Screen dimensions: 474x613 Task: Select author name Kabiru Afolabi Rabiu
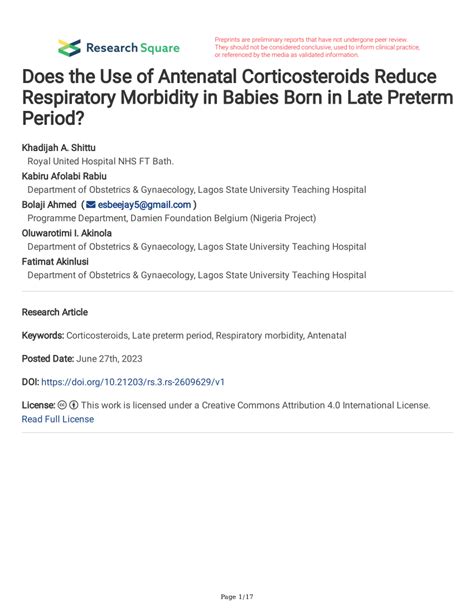point(64,176)
